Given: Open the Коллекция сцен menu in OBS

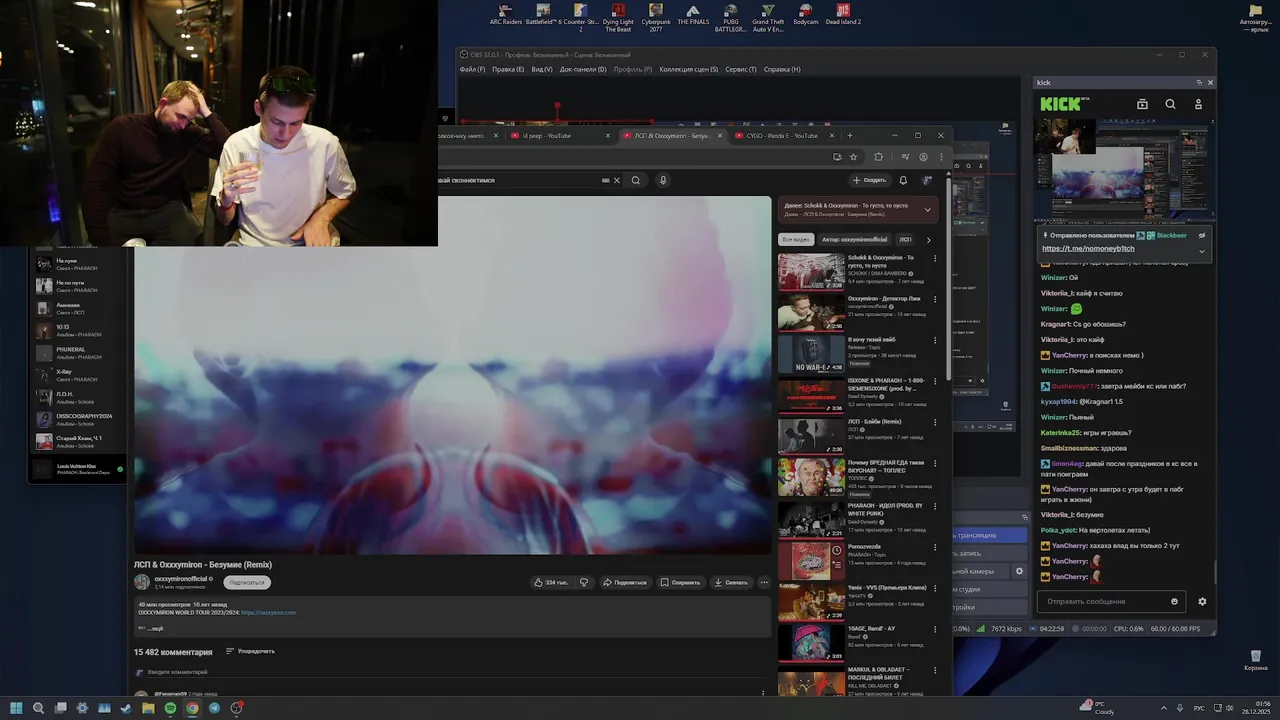Looking at the screenshot, I should click(x=689, y=69).
